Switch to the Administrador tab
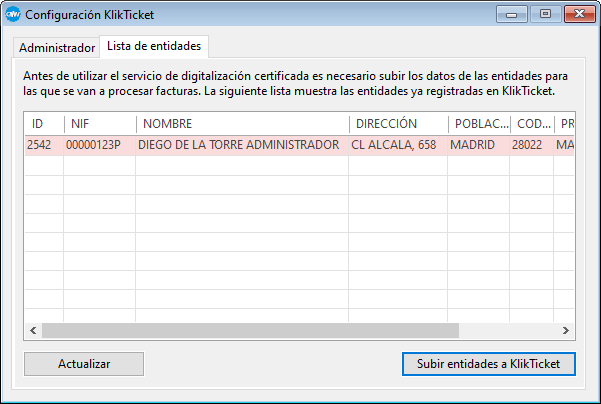This screenshot has width=601, height=404. click(x=57, y=47)
